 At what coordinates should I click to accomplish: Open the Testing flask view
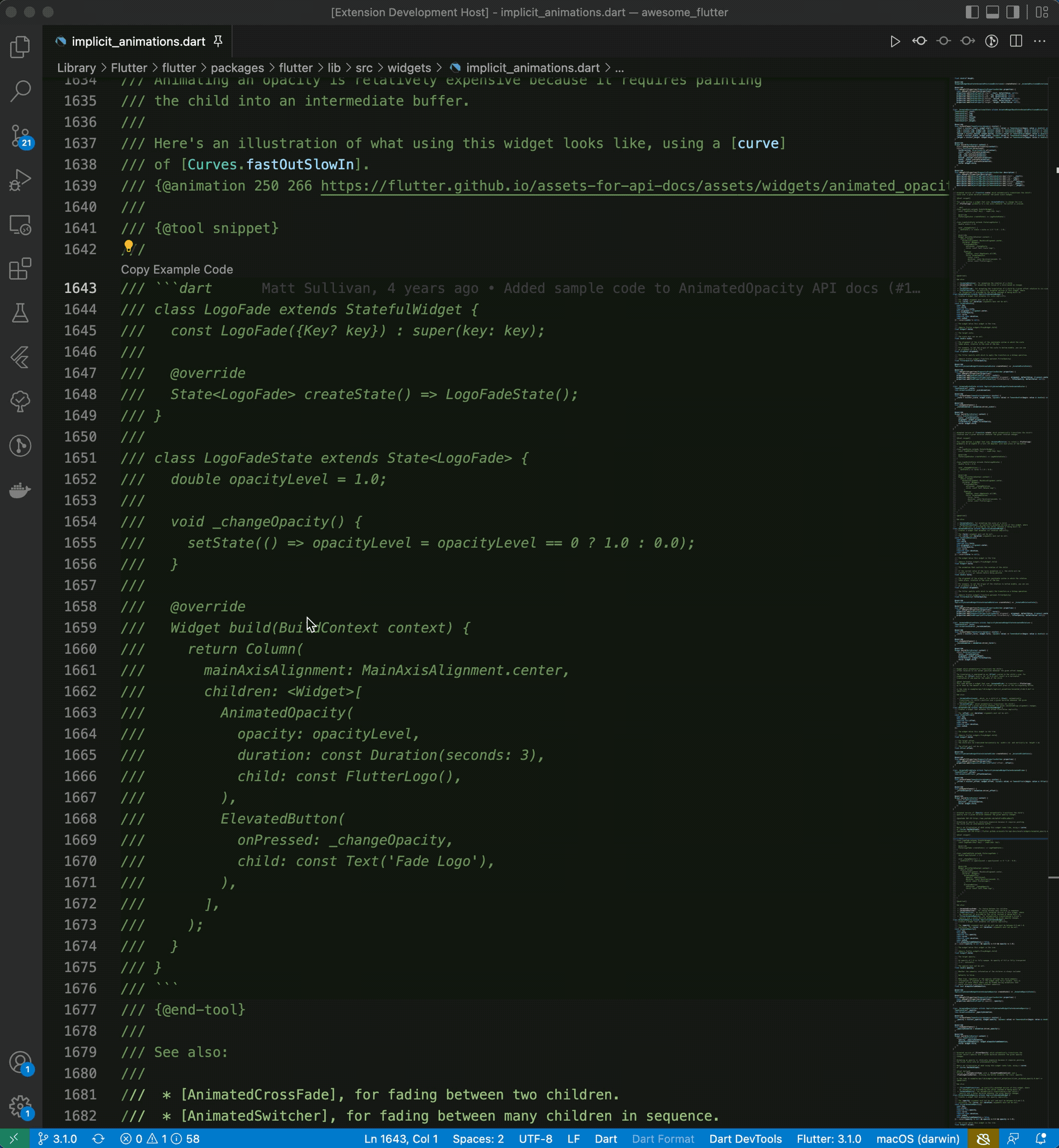[20, 313]
